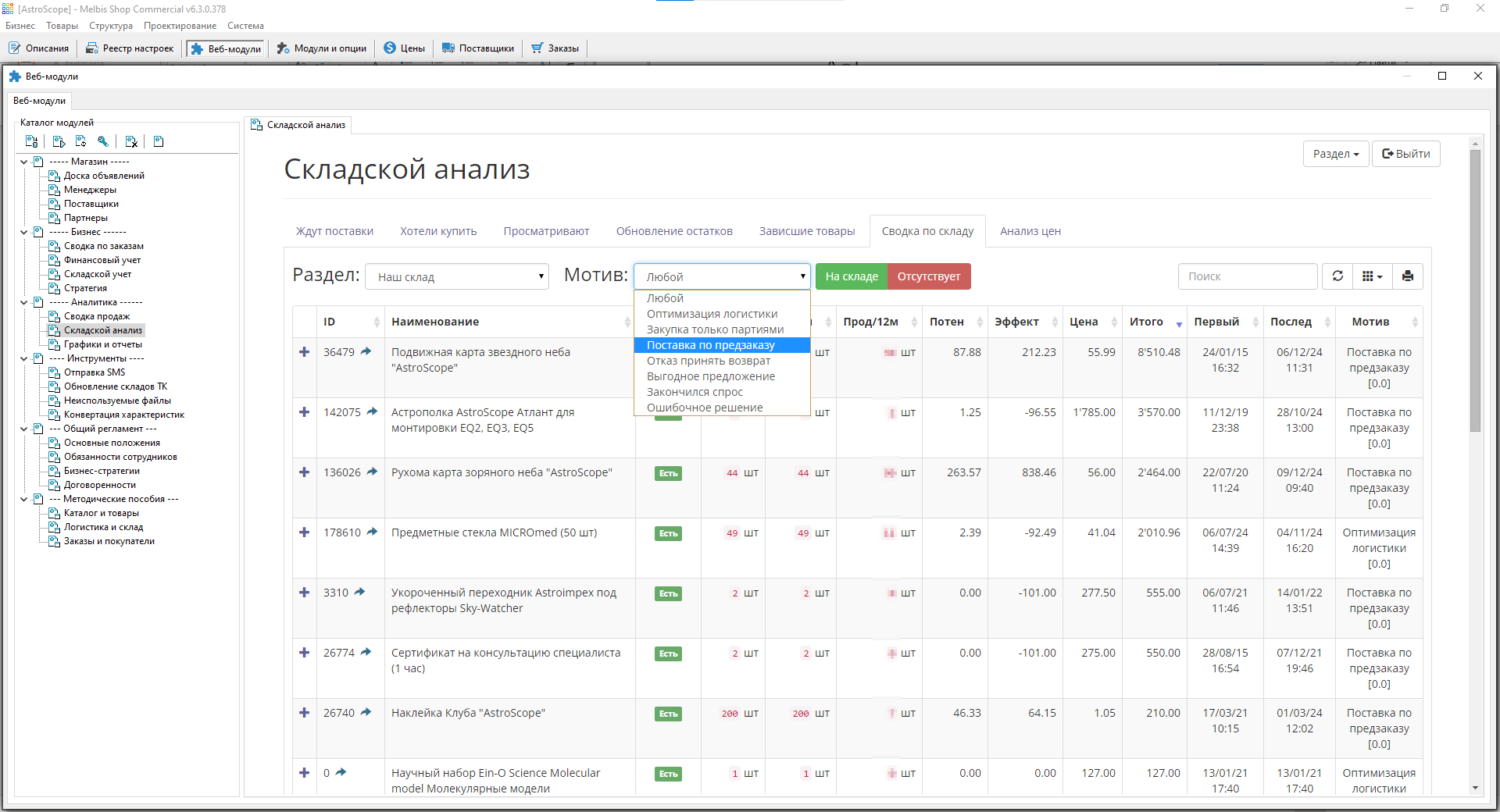Click the Модули и опции toolbar button

coord(321,48)
